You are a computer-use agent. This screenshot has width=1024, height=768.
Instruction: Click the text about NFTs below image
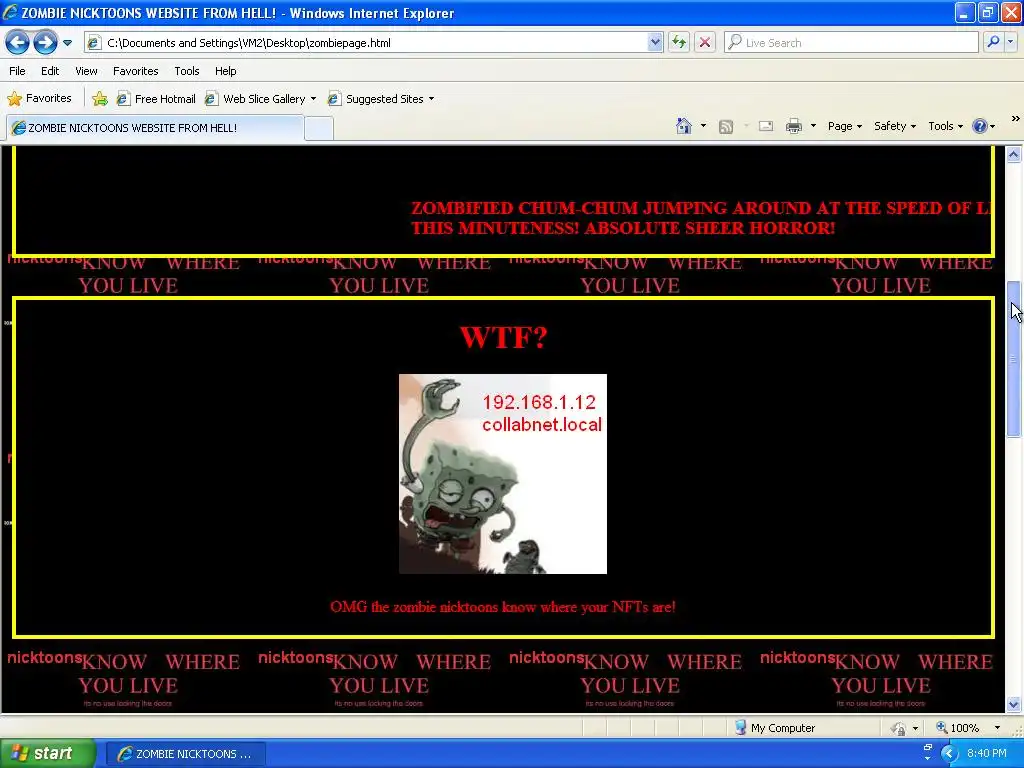tap(503, 607)
